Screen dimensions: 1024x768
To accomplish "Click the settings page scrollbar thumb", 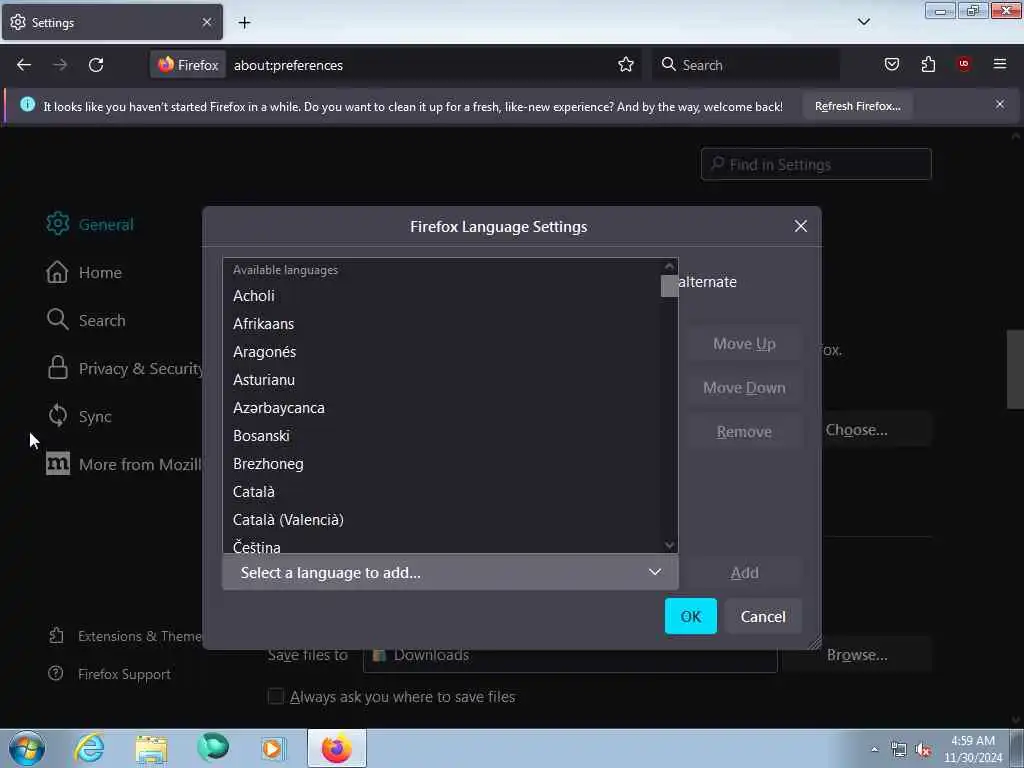I will 1015,370.
